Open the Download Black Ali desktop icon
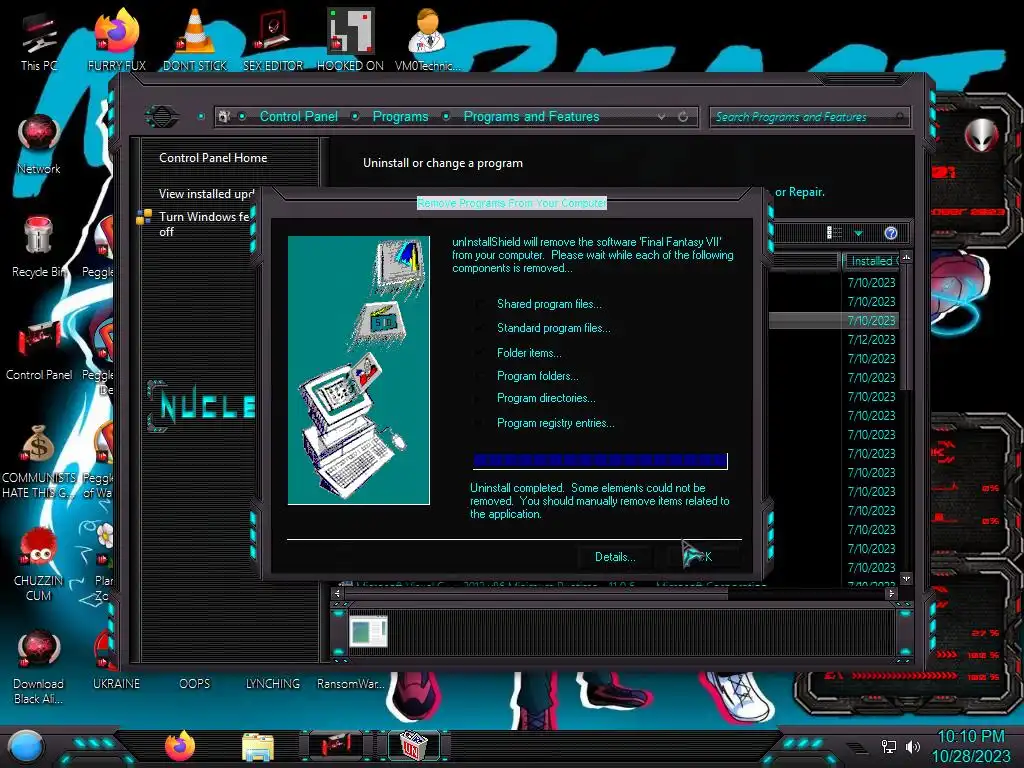The height and width of the screenshot is (768, 1024). click(39, 667)
